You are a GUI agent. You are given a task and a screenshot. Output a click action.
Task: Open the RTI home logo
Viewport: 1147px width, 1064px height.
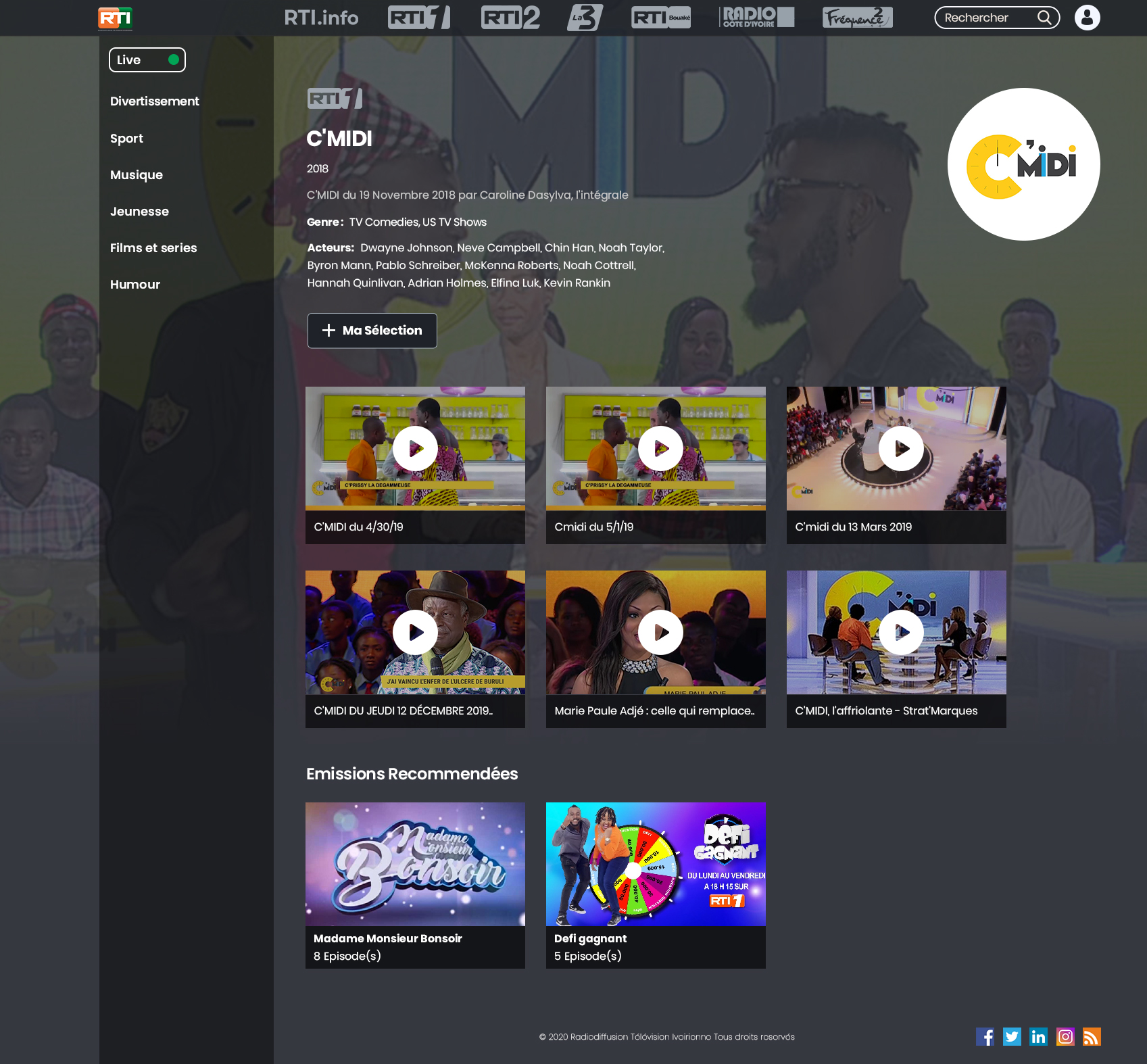115,18
